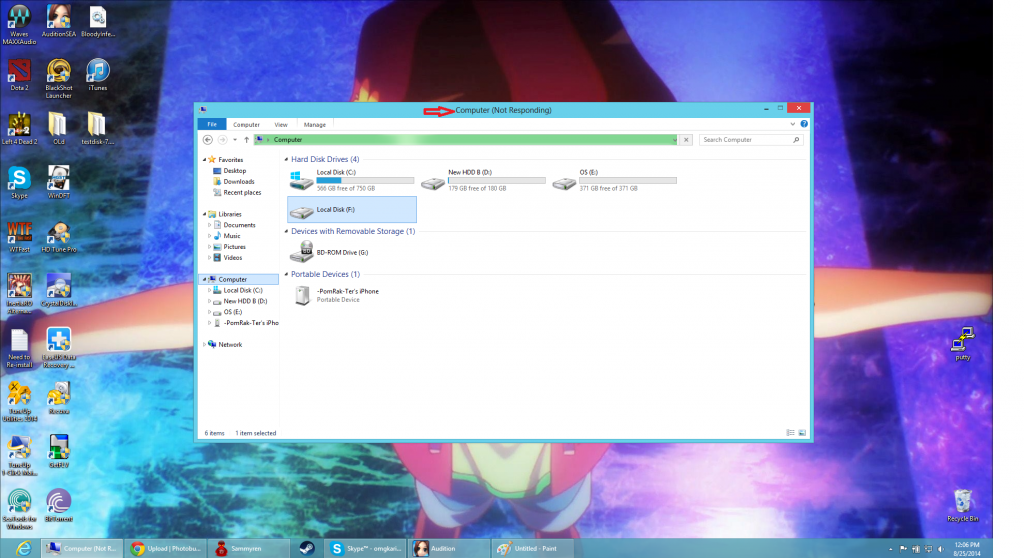Open the -PomRak-Ter's iPhone device icon
This screenshot has height=558, width=1024.
point(302,295)
